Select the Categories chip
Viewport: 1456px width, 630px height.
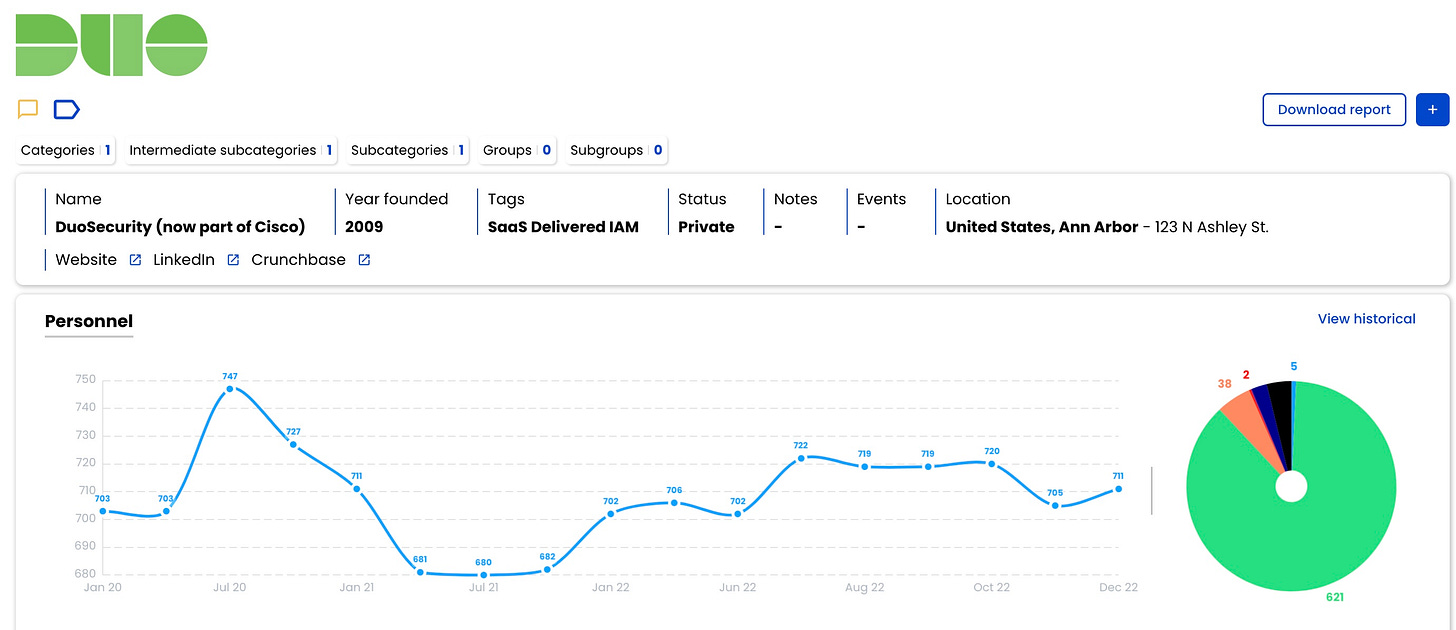tap(66, 150)
